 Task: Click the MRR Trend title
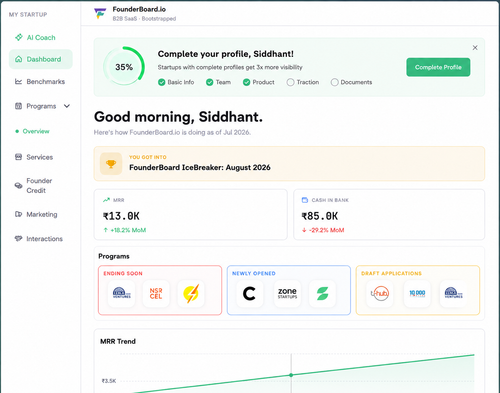click(118, 341)
